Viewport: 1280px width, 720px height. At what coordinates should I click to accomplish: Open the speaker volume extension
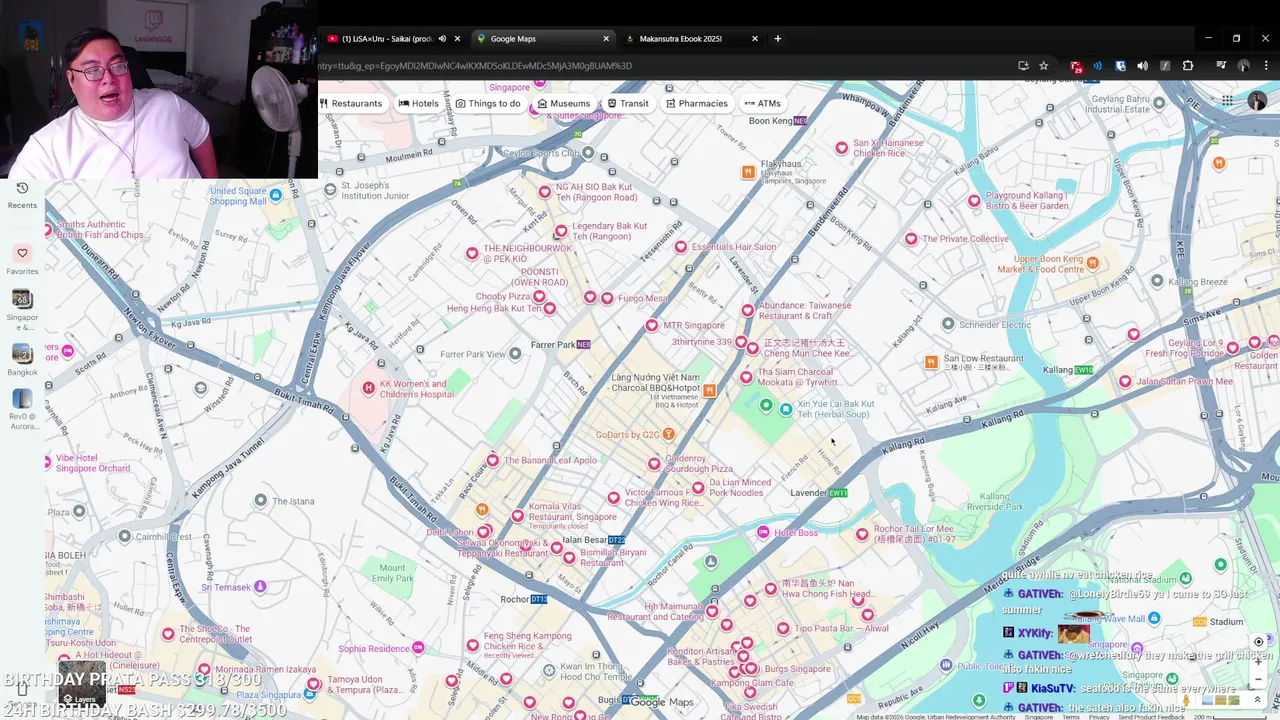(x=1143, y=66)
